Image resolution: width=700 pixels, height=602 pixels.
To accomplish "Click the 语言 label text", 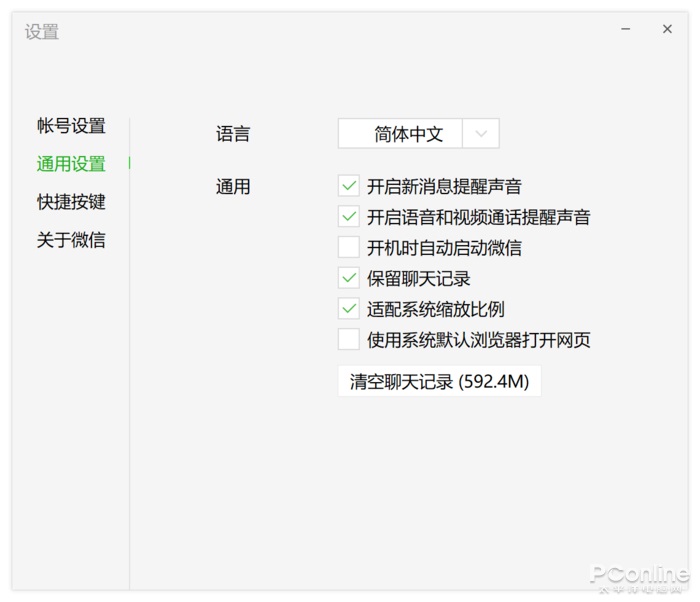I will (233, 134).
